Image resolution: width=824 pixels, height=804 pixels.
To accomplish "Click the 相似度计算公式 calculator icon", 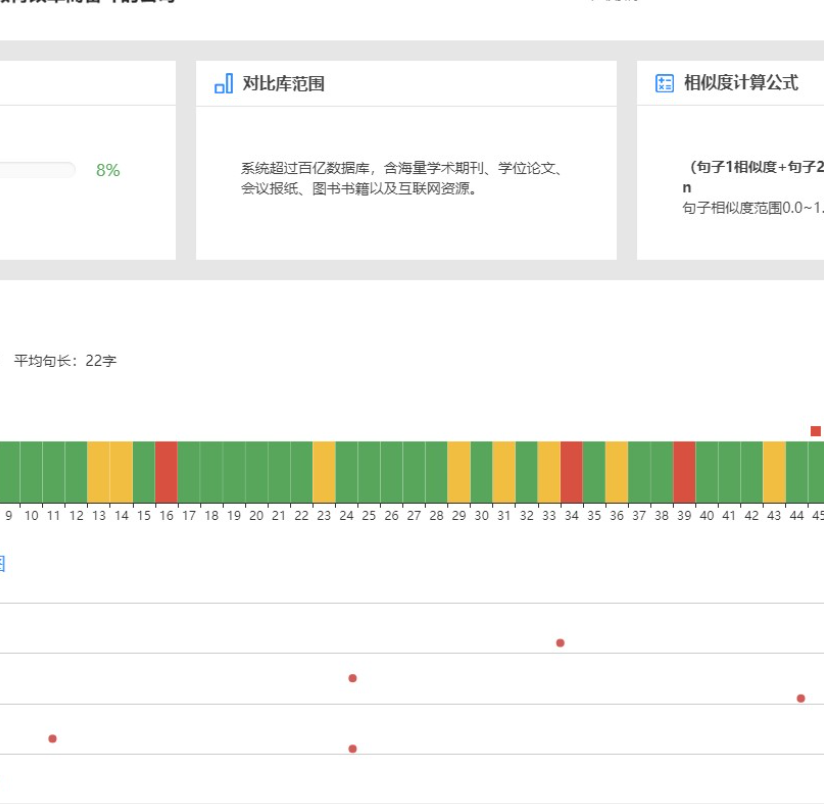I will 664,84.
